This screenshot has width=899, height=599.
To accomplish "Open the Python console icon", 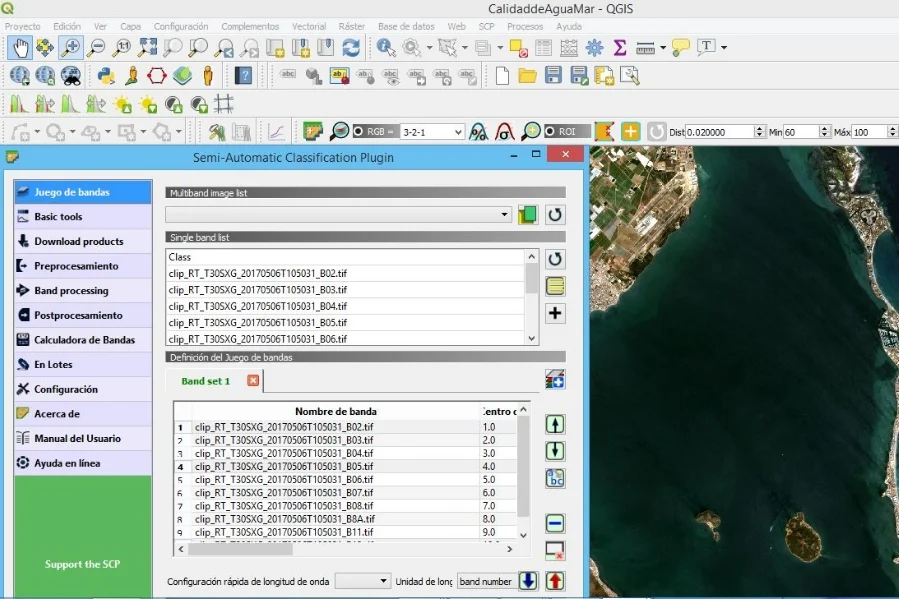I will 106,76.
